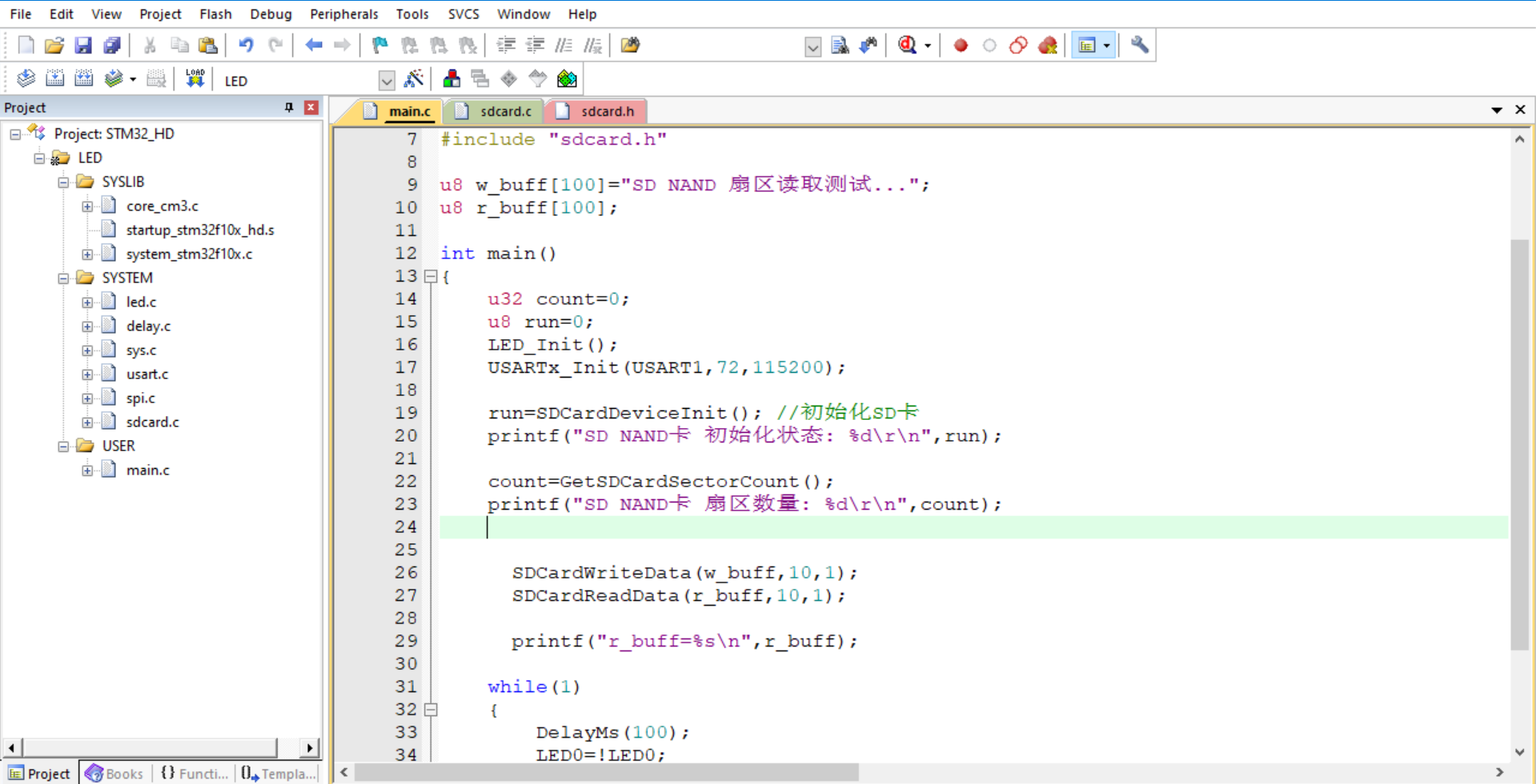
Task: Open the window layout icon
Action: [x=1086, y=46]
